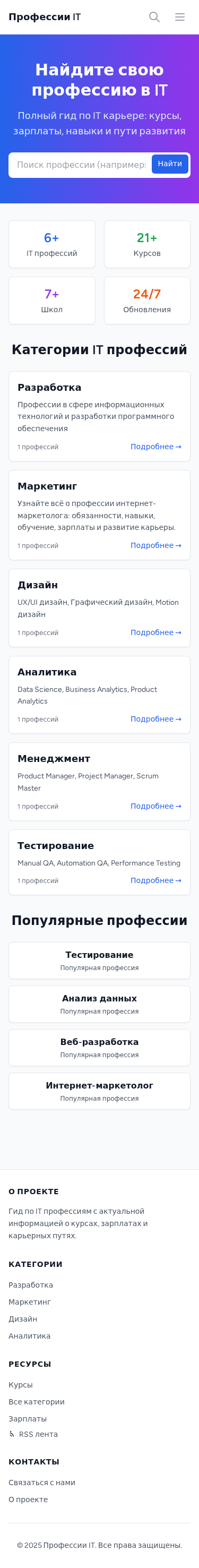Open Подробнее link in Дизайн card

(156, 632)
